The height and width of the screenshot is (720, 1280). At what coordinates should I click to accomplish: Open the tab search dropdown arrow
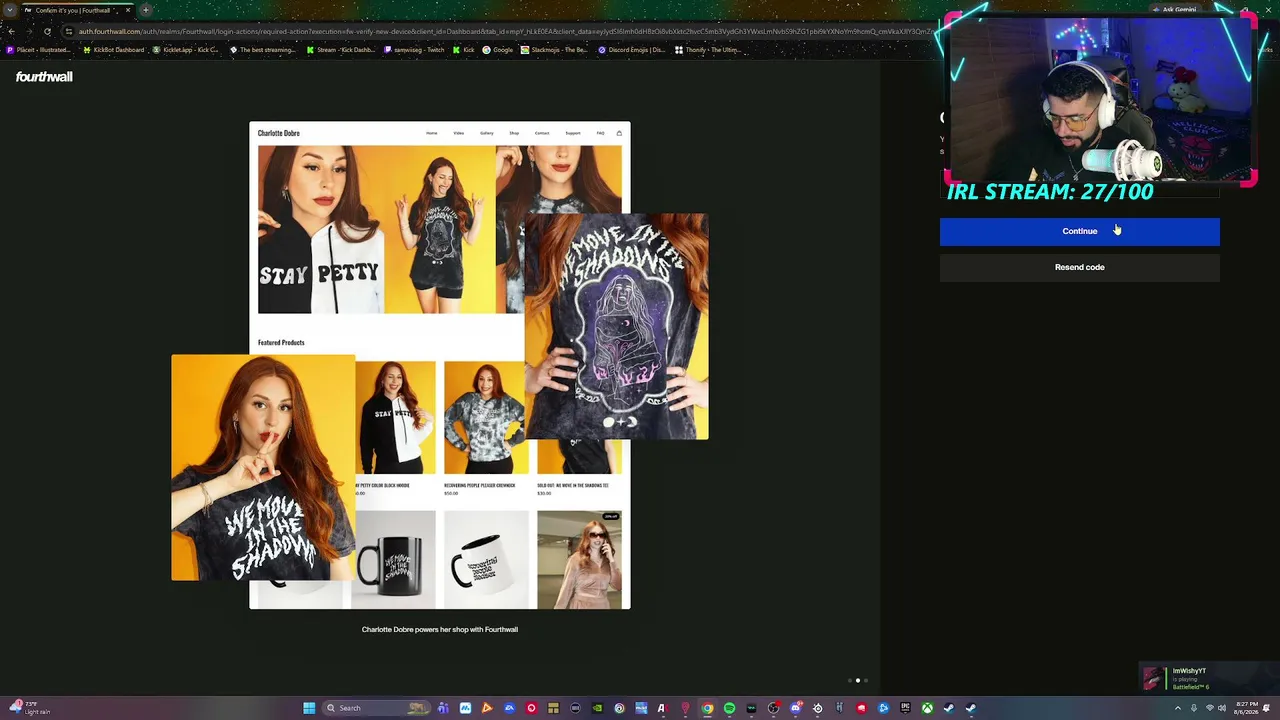coord(10,10)
